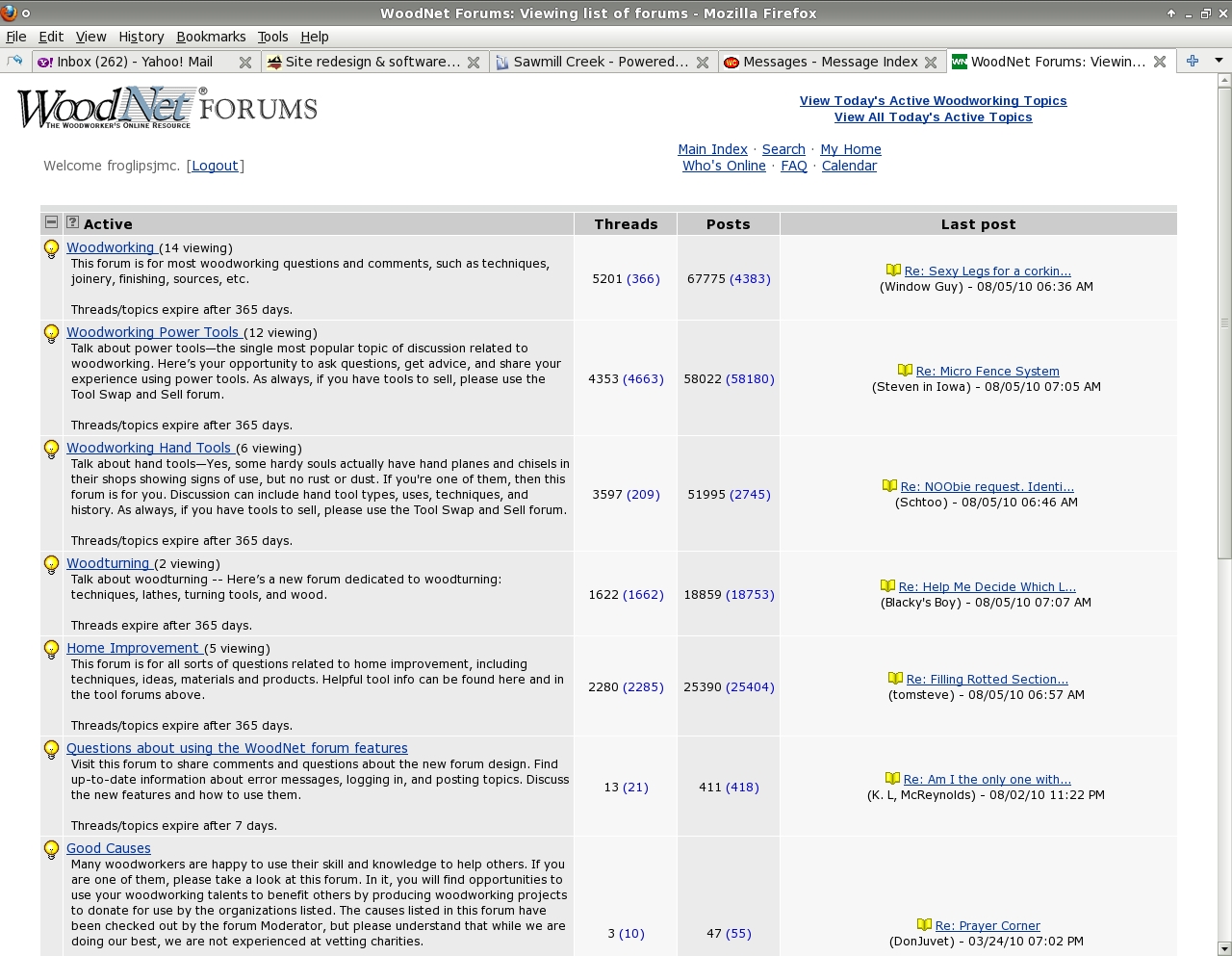Click the Firefox icon in the title bar

(9, 13)
